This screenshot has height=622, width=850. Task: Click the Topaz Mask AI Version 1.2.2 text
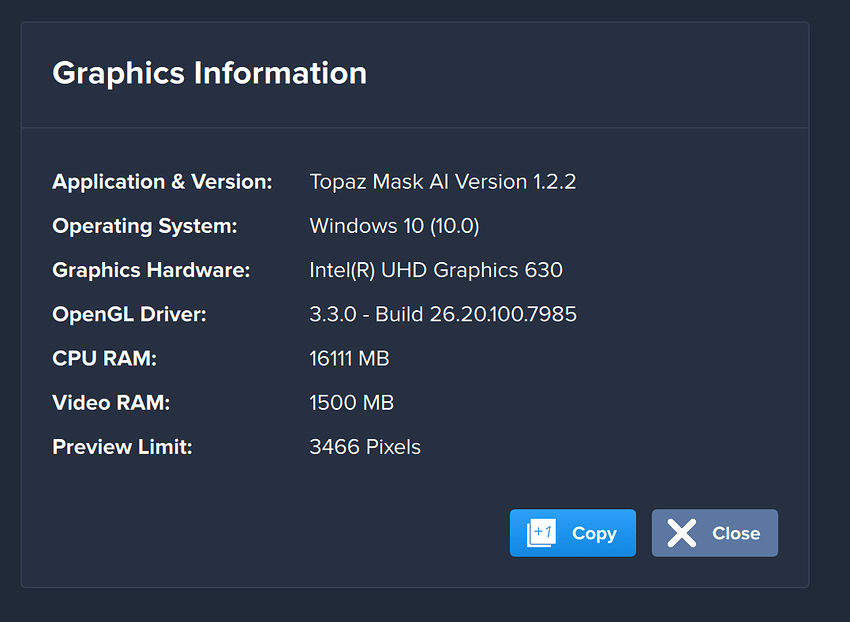[443, 182]
